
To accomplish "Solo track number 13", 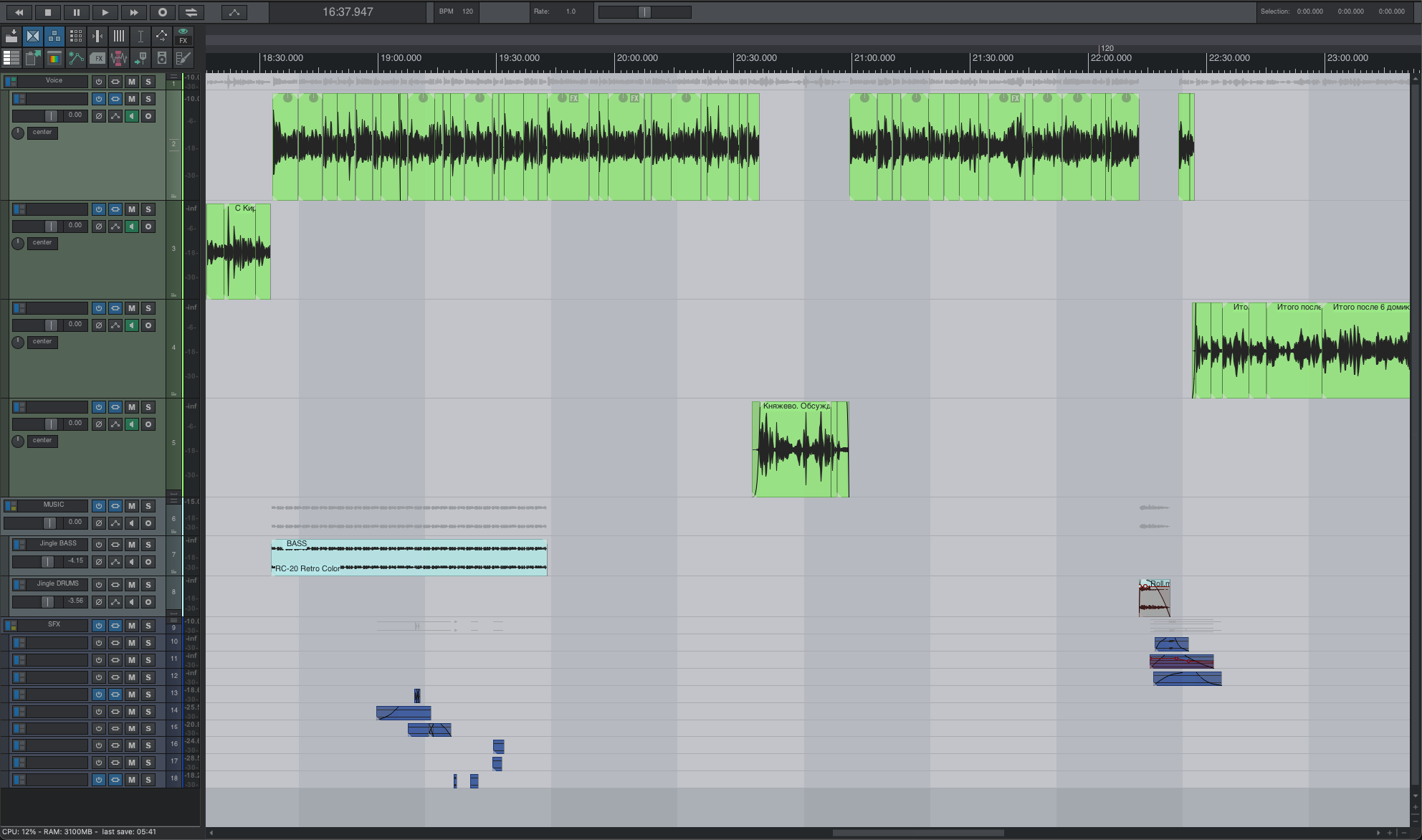I will coord(148,695).
